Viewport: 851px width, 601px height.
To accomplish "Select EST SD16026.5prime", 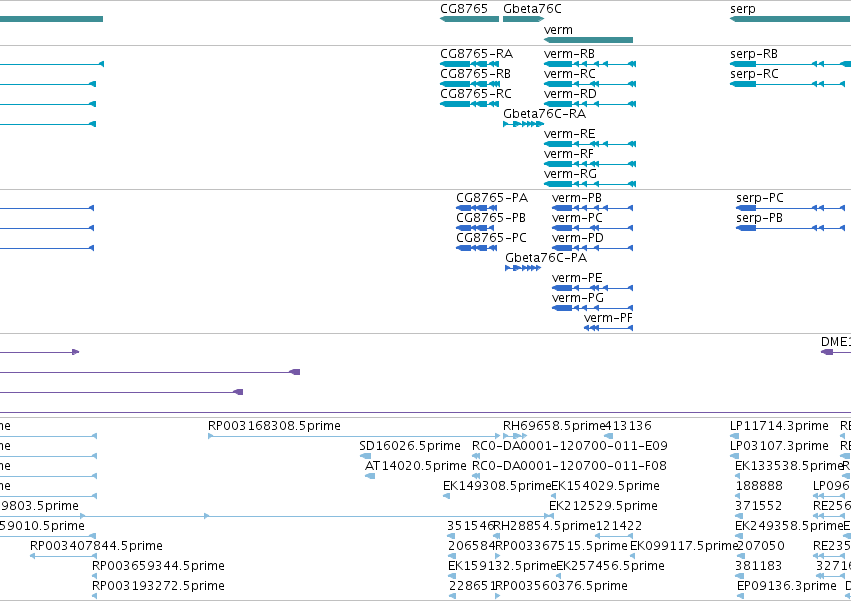I will [x=365, y=456].
